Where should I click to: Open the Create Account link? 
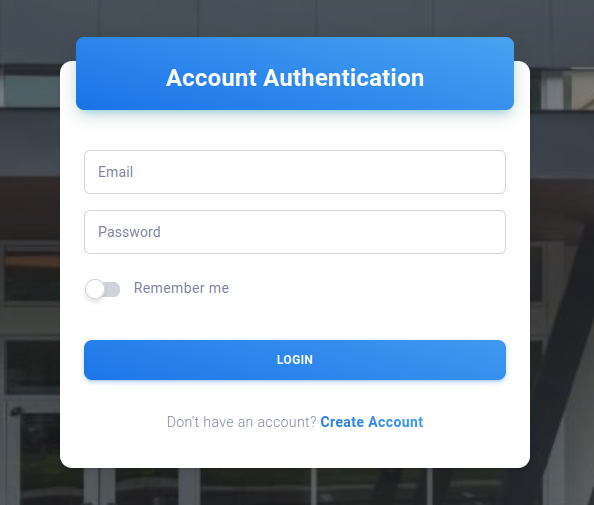pyautogui.click(x=372, y=422)
